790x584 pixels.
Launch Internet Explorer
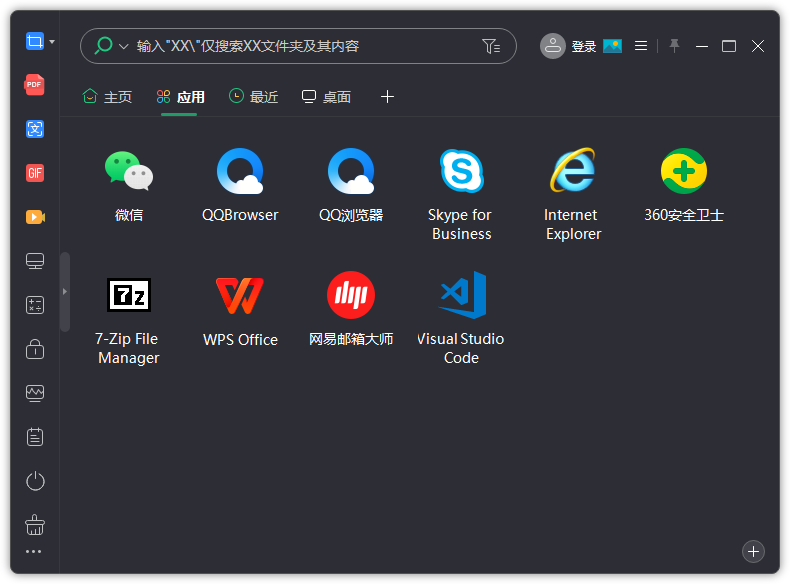[x=573, y=194]
